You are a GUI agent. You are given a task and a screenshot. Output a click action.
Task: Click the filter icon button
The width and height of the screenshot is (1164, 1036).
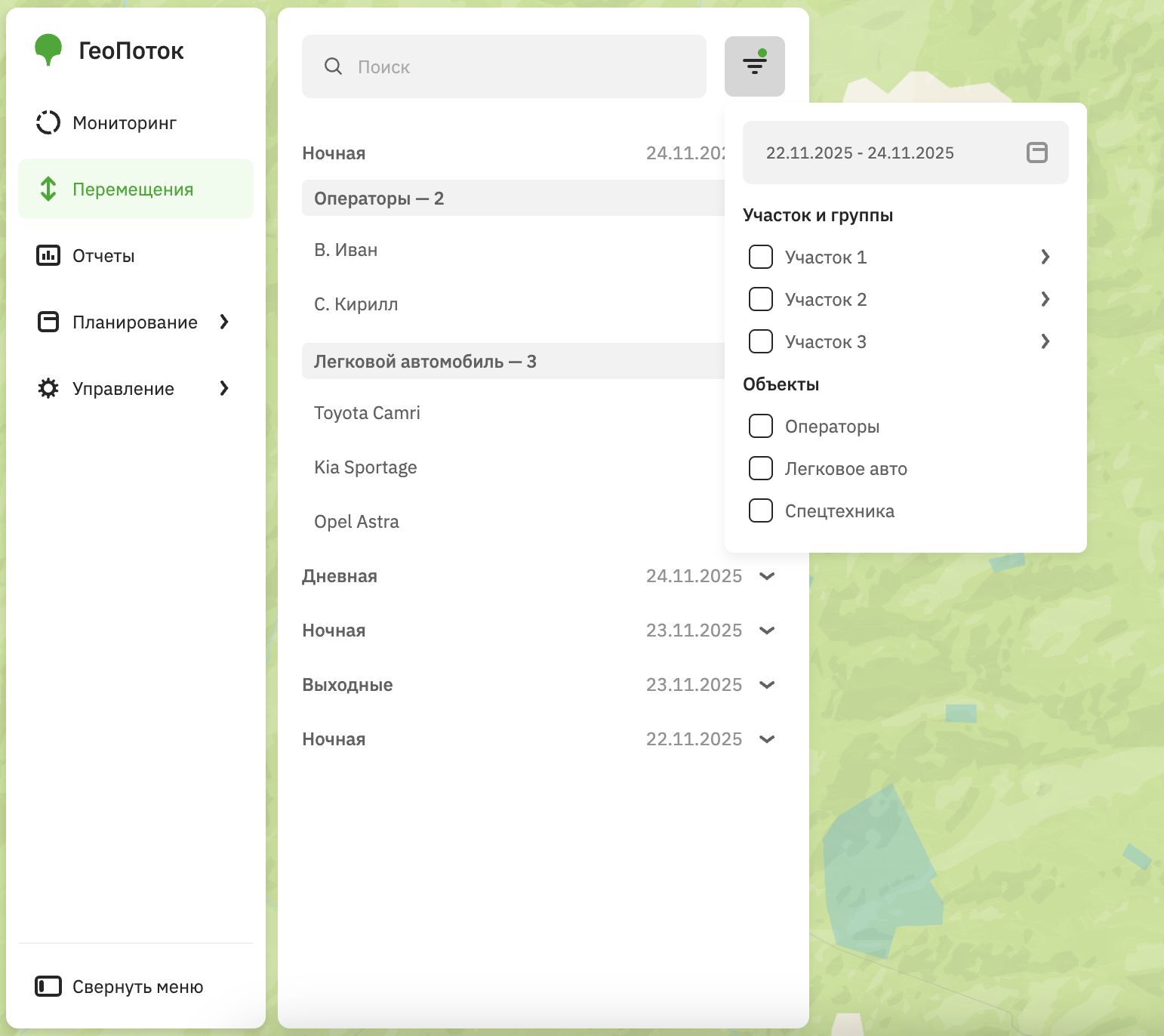pyautogui.click(x=754, y=66)
